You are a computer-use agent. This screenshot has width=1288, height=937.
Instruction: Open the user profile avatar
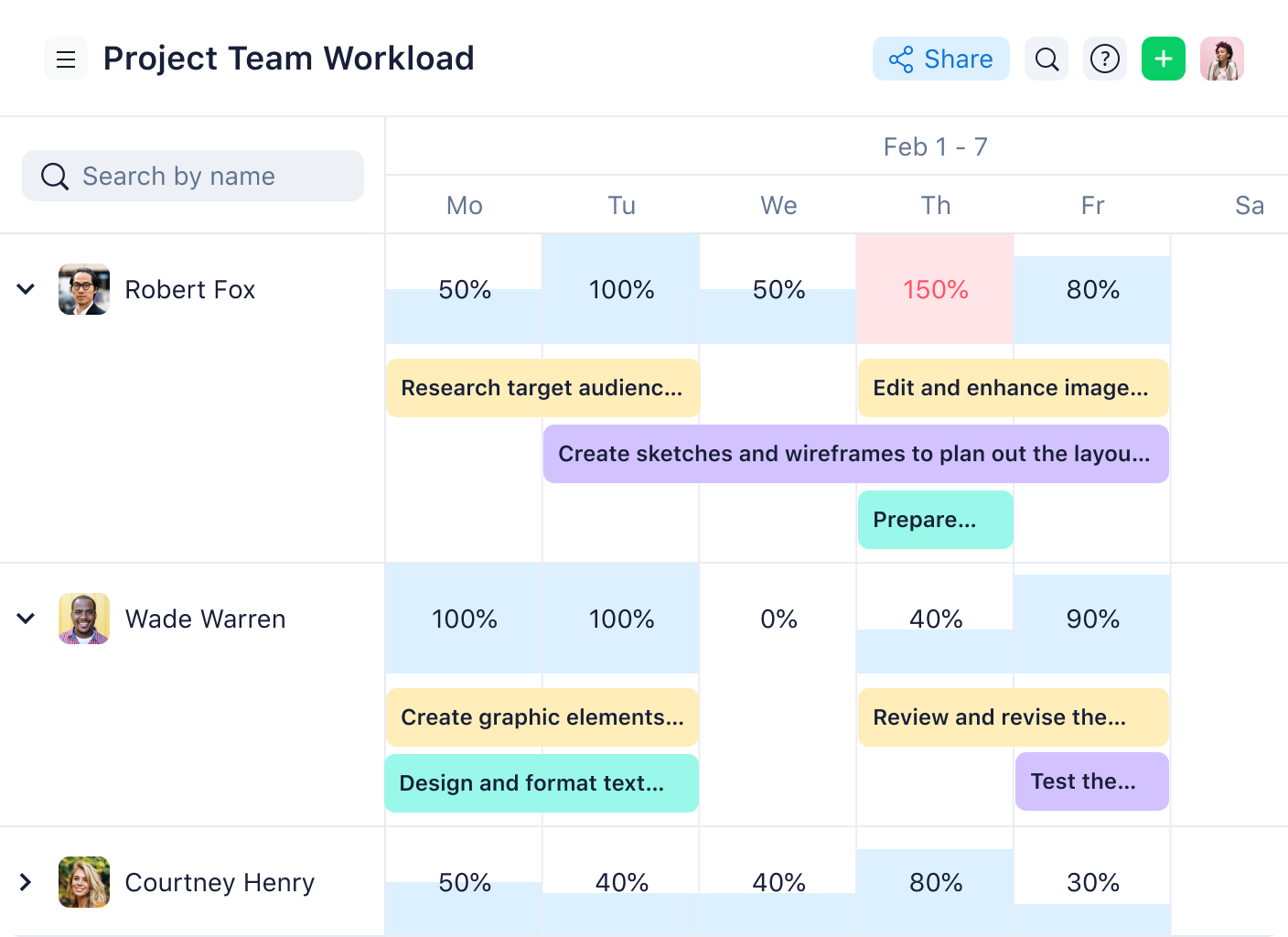coord(1222,59)
